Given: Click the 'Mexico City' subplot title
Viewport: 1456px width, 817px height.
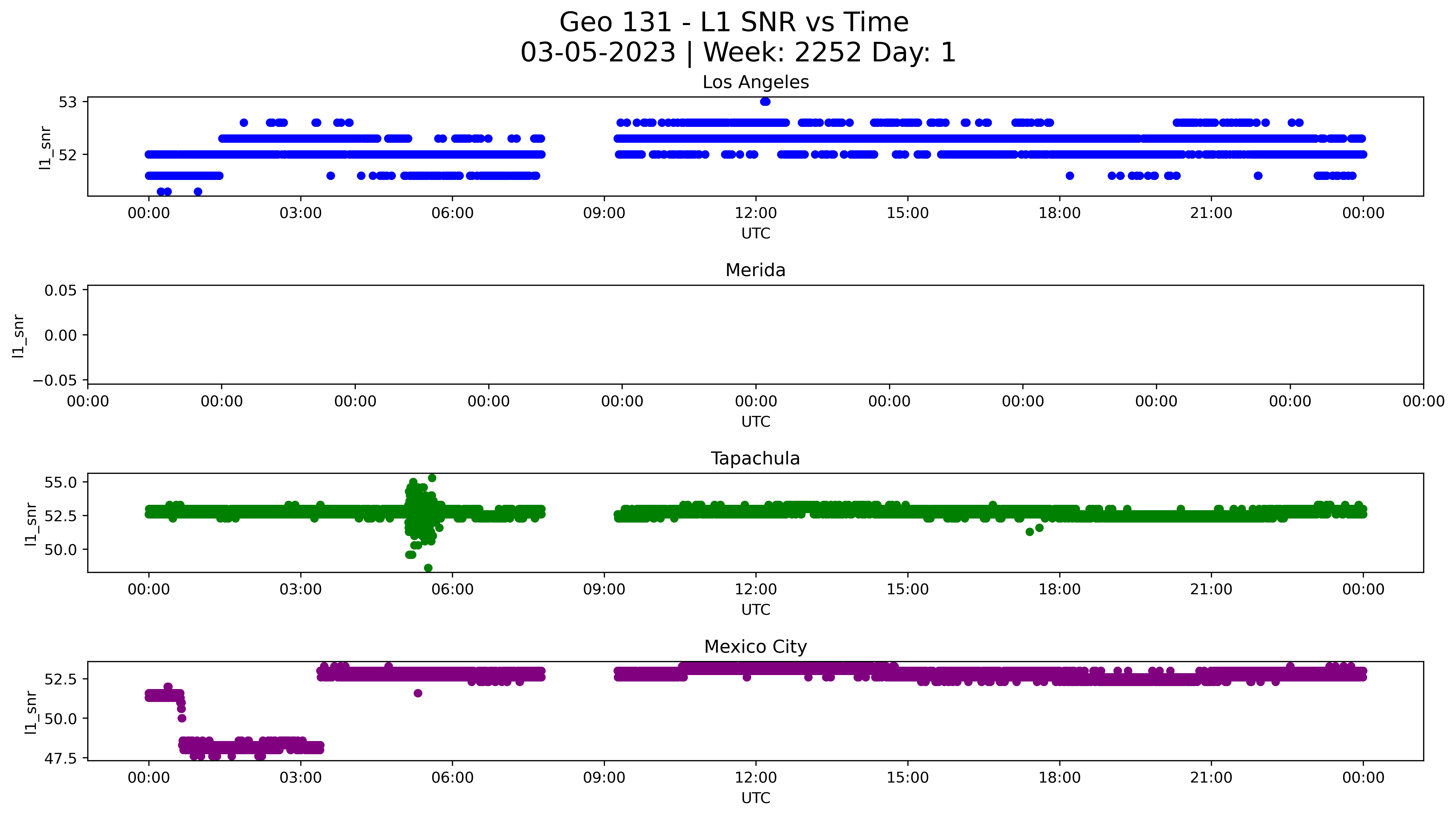Looking at the screenshot, I should tap(756, 647).
